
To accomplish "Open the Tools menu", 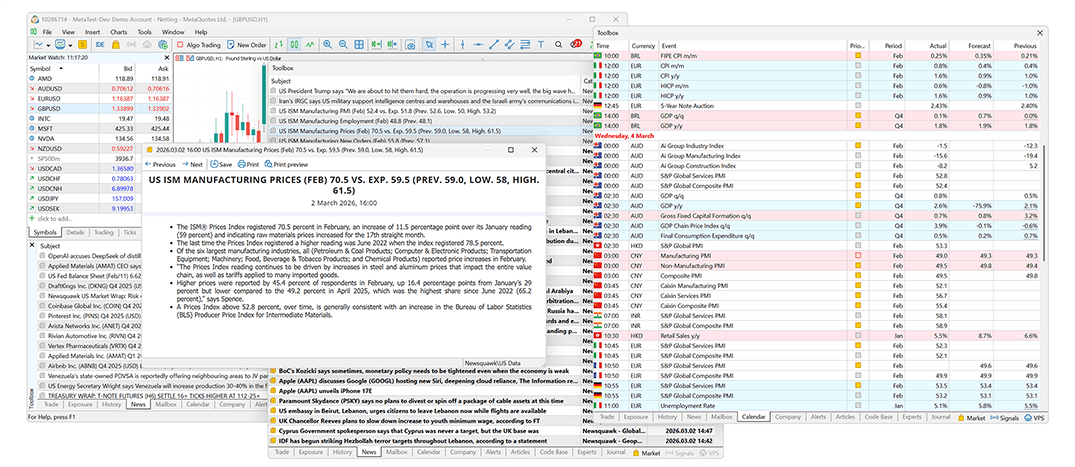I will 145,32.
